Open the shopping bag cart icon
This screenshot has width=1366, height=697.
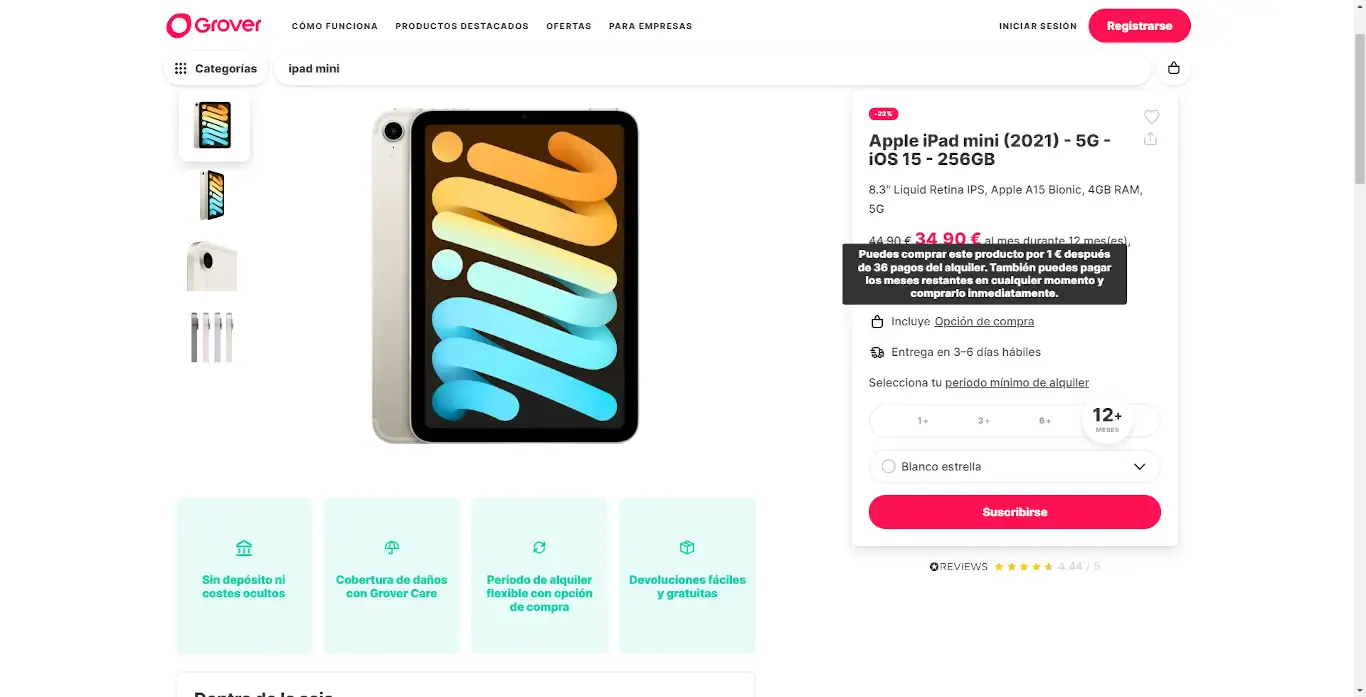(1174, 69)
